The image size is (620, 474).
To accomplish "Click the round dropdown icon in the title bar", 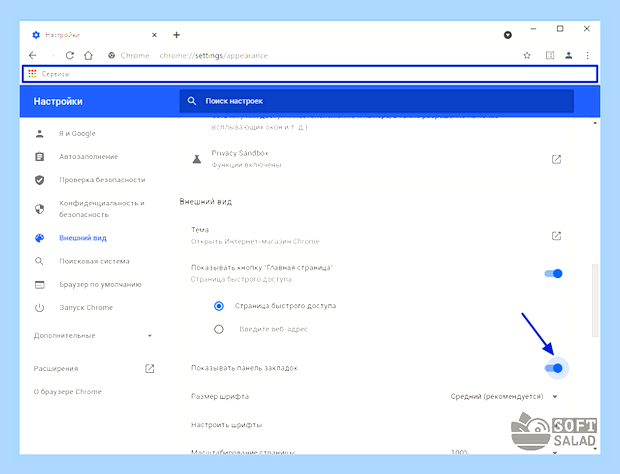I will [508, 35].
